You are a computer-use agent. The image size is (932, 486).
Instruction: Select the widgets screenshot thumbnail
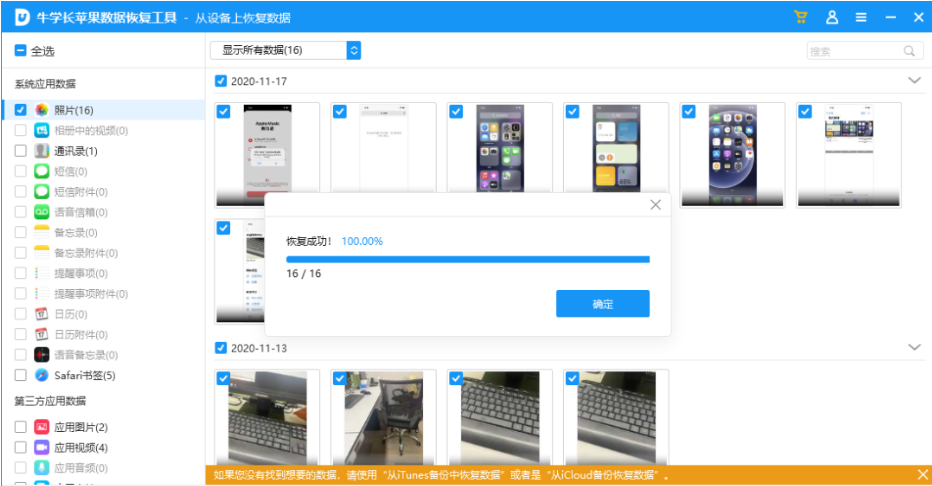coord(616,149)
